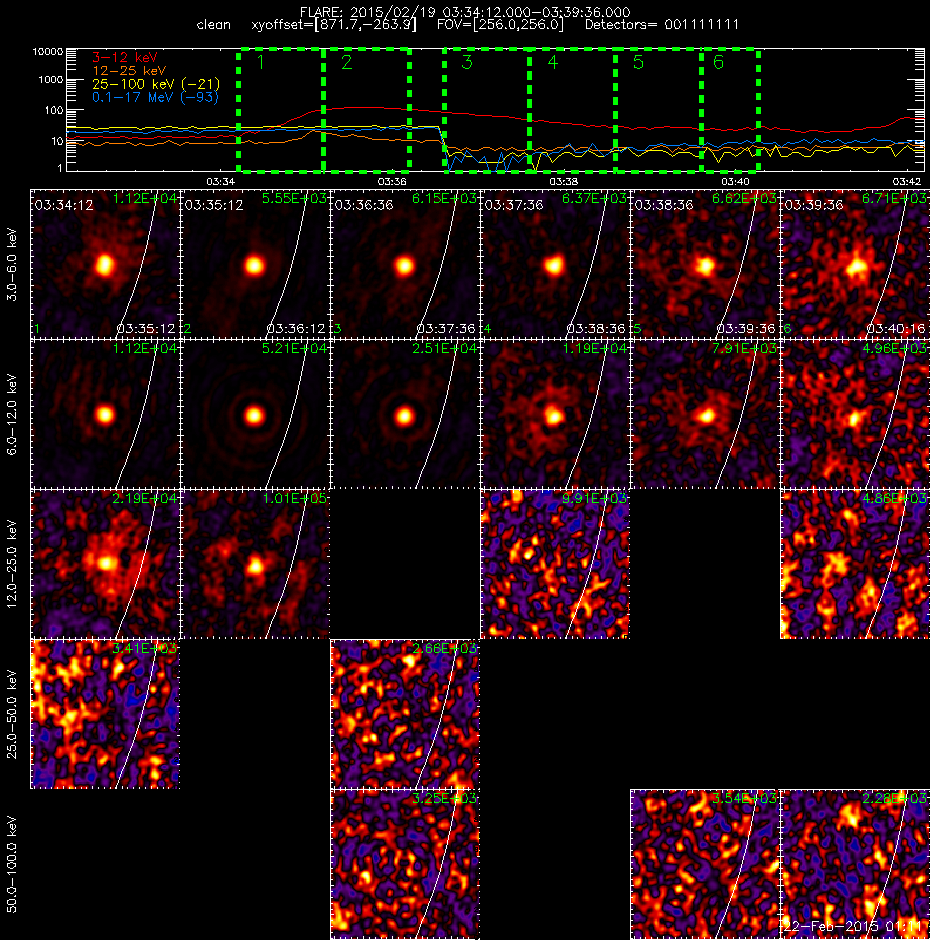Select interval number 1 in the light curve

point(281,110)
